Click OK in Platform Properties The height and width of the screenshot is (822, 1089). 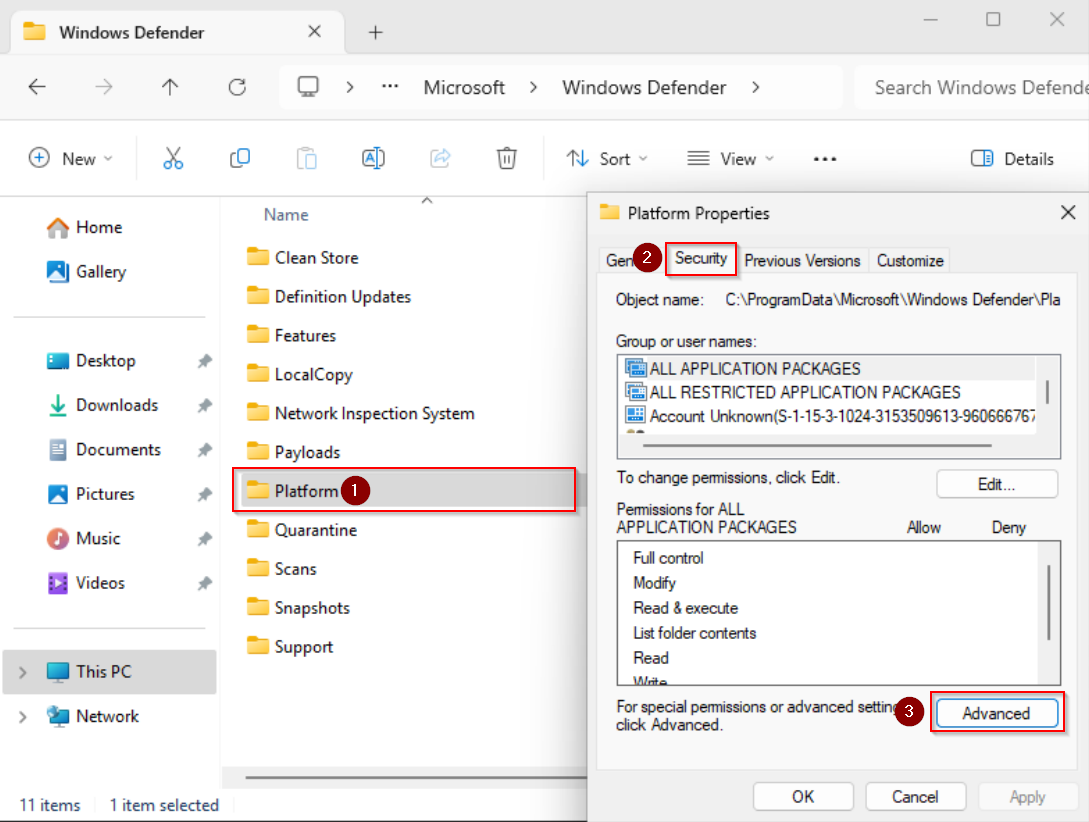(x=803, y=796)
